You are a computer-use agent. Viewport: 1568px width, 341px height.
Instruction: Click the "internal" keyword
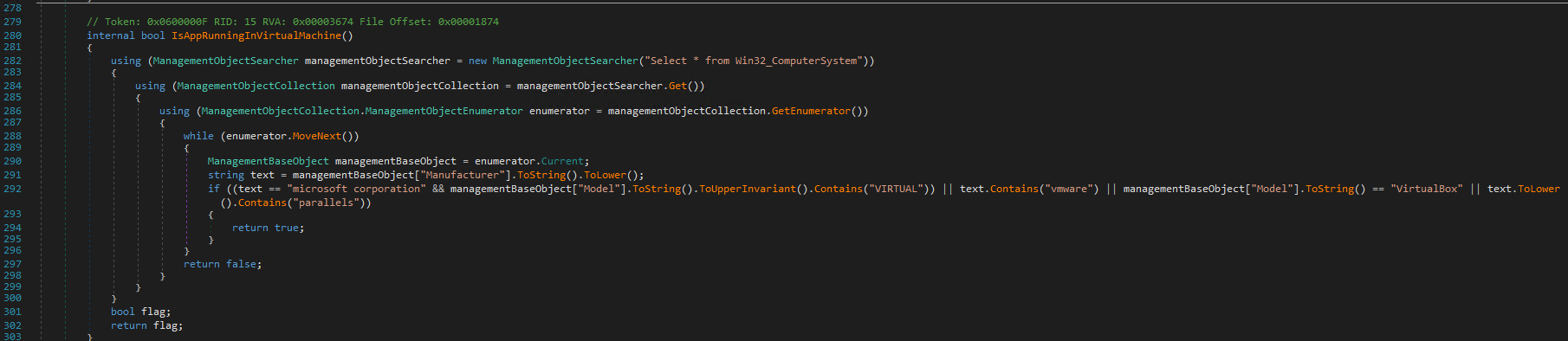pos(111,35)
